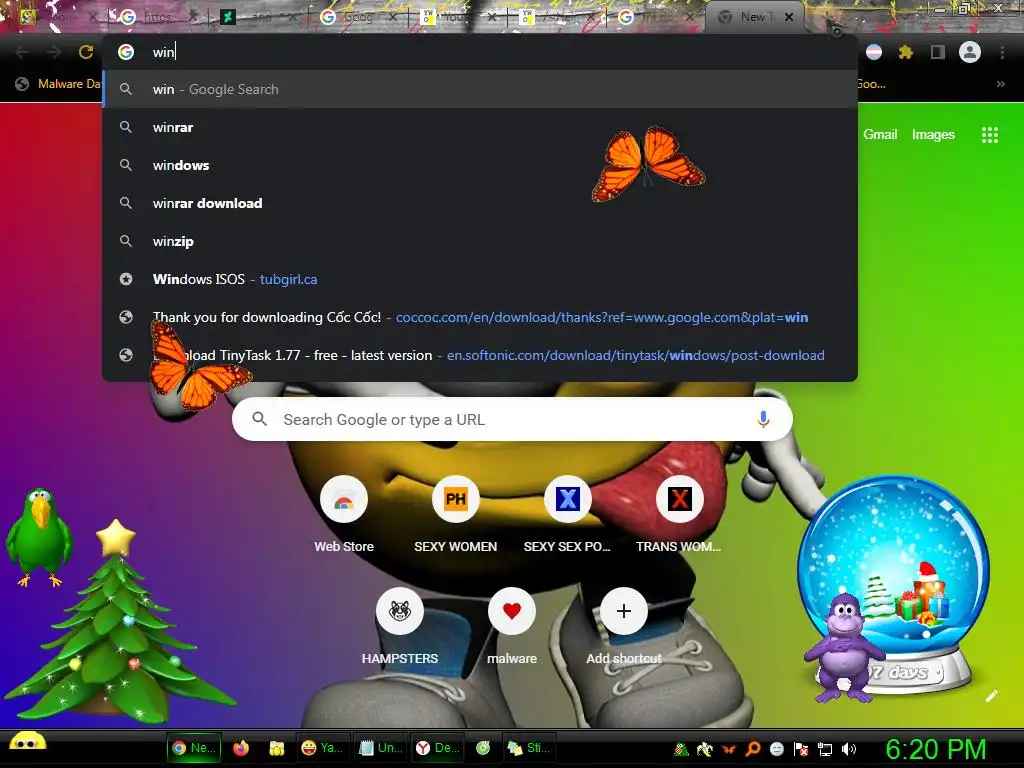Click the green disc taskbar icon
The width and height of the screenshot is (1024, 768).
[483, 748]
